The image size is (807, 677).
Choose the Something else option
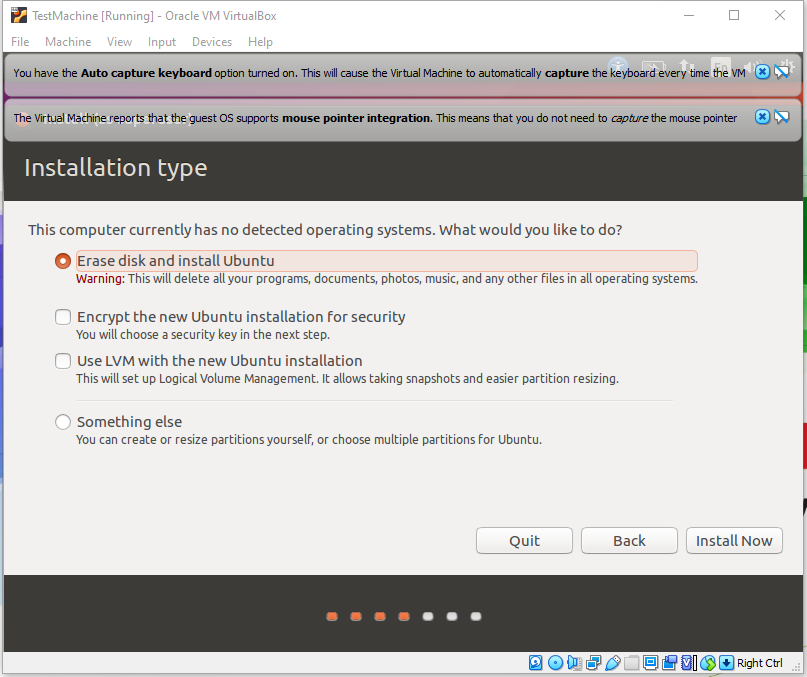point(63,422)
